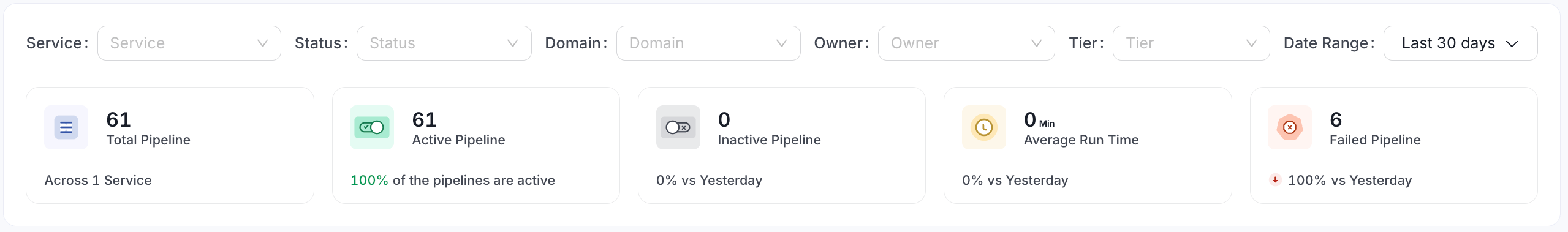
Task: Click the Average Run Time clock icon
Action: click(x=984, y=127)
